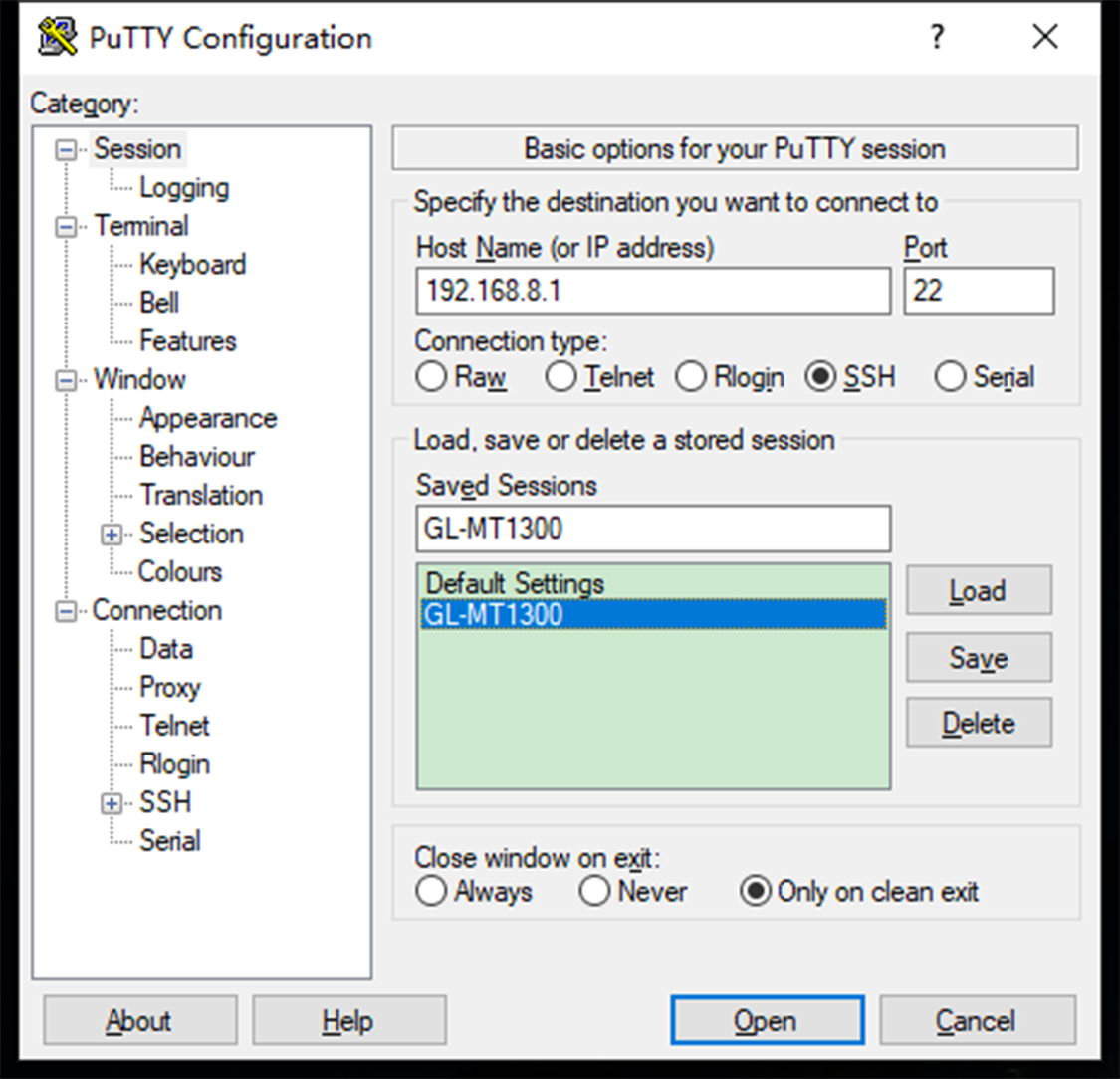The height and width of the screenshot is (1079, 1120).
Task: Select the Always close-on-exit option
Action: click(431, 892)
